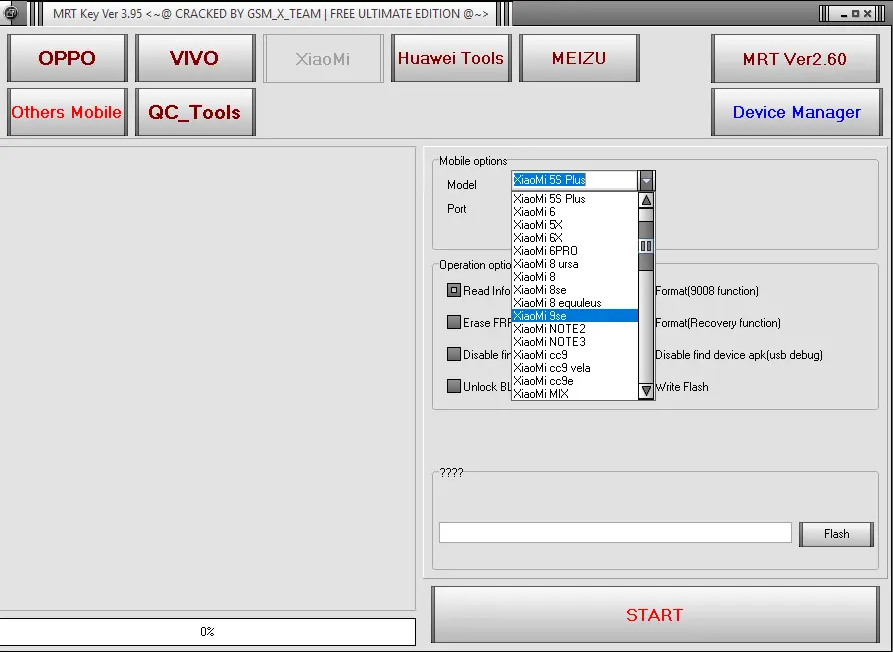The width and height of the screenshot is (893, 652).
Task: Select the XiaoMi section button
Action: pos(323,59)
